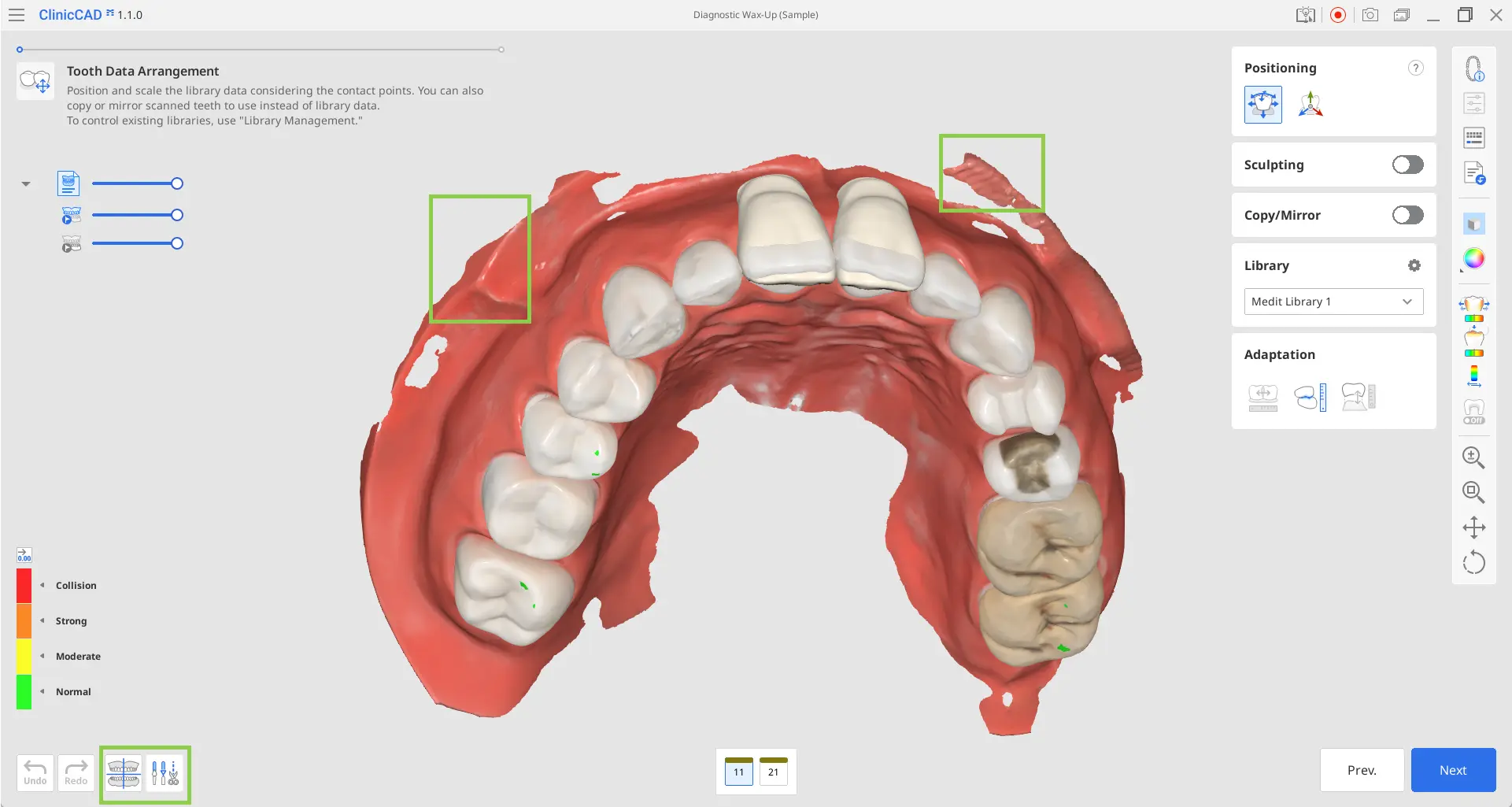Click the jaw section view icon at bottom
The width and height of the screenshot is (1512, 807).
pos(124,773)
